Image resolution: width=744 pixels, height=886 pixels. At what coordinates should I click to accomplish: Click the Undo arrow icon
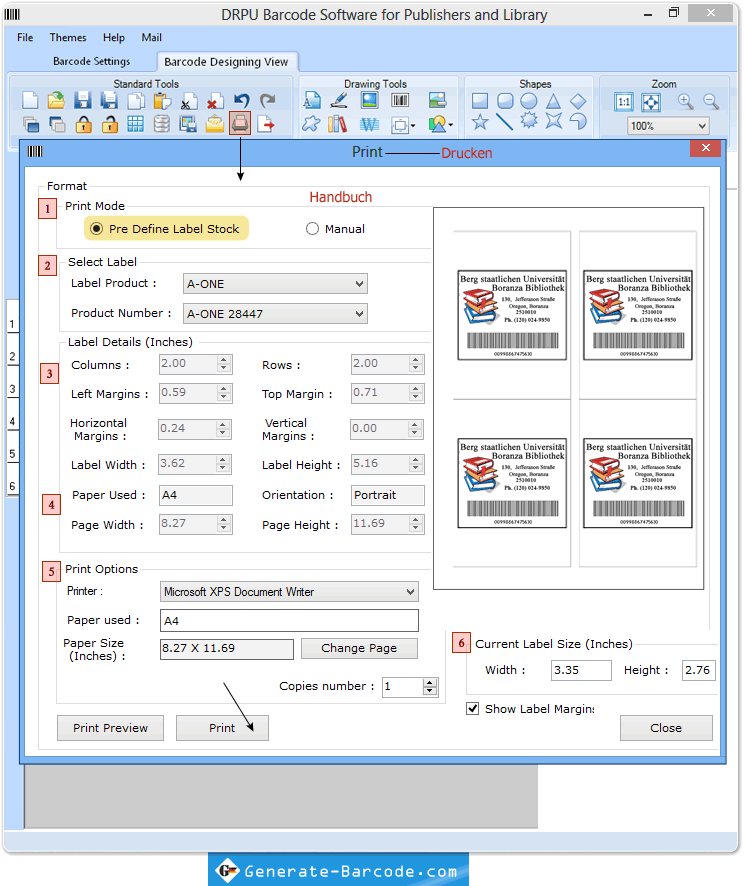pos(241,101)
